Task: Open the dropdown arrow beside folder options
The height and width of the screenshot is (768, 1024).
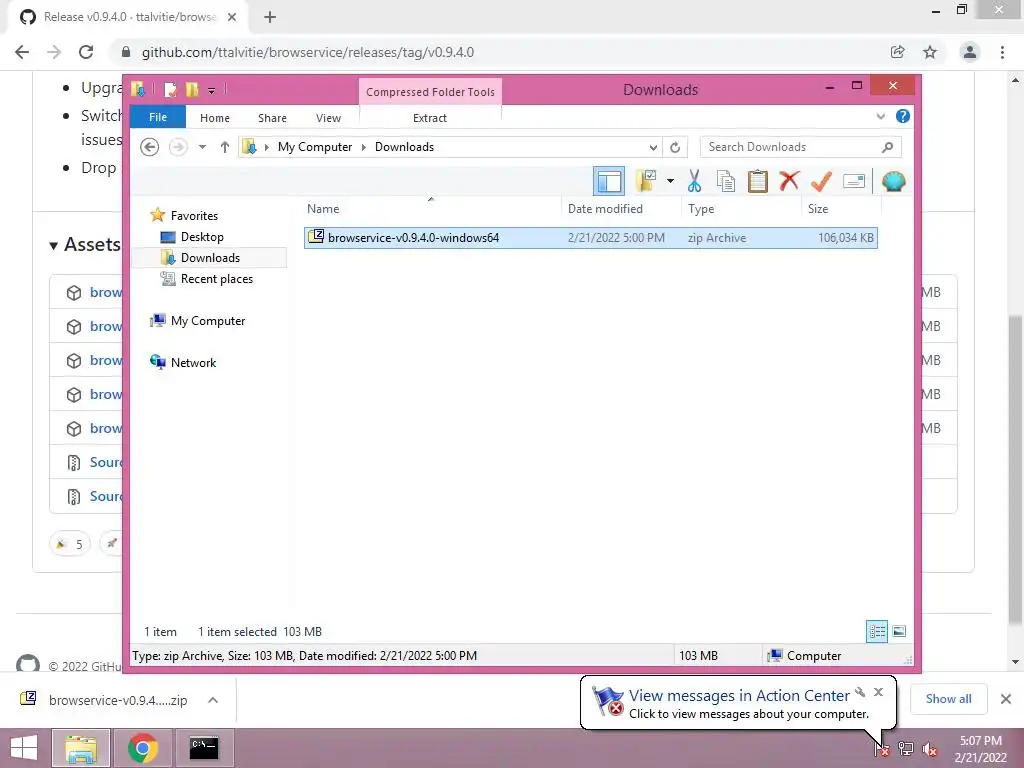Action: [670, 181]
